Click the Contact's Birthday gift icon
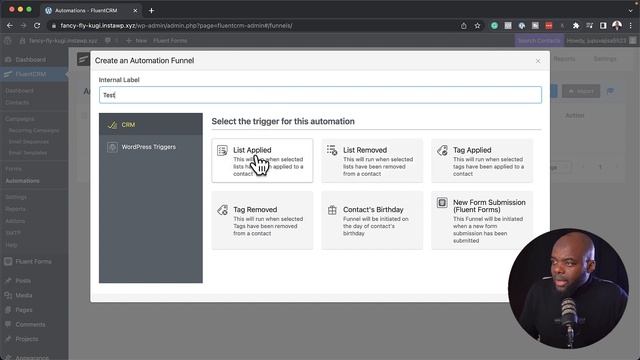 (332, 210)
